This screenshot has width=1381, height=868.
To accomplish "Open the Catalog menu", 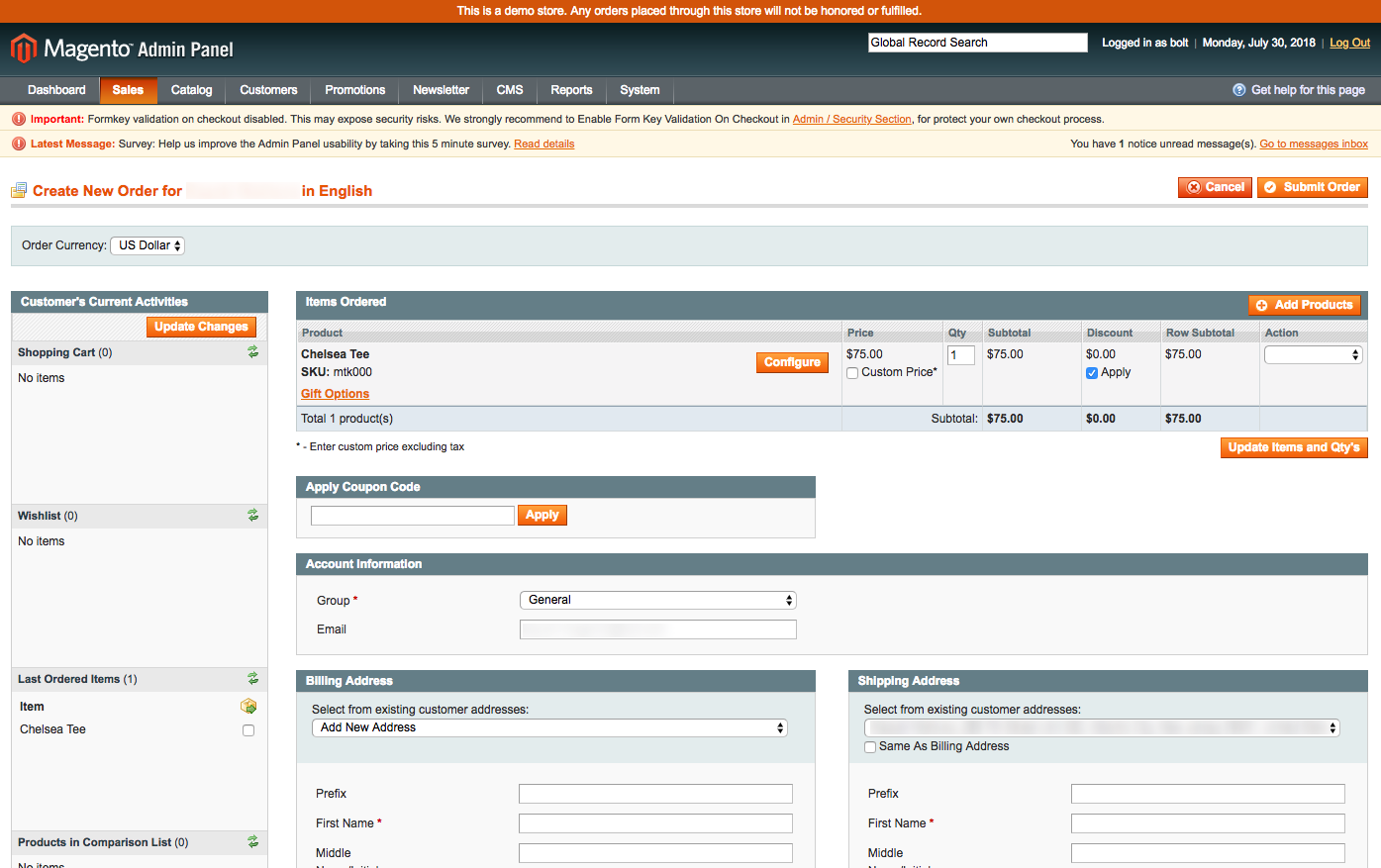I will pos(191,90).
